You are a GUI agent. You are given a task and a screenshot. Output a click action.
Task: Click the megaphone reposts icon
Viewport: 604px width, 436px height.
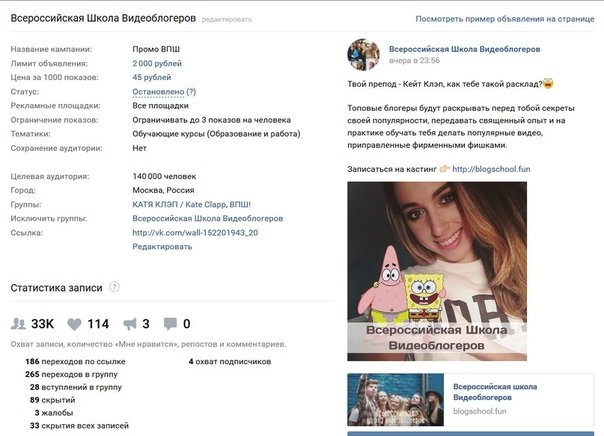click(x=130, y=324)
